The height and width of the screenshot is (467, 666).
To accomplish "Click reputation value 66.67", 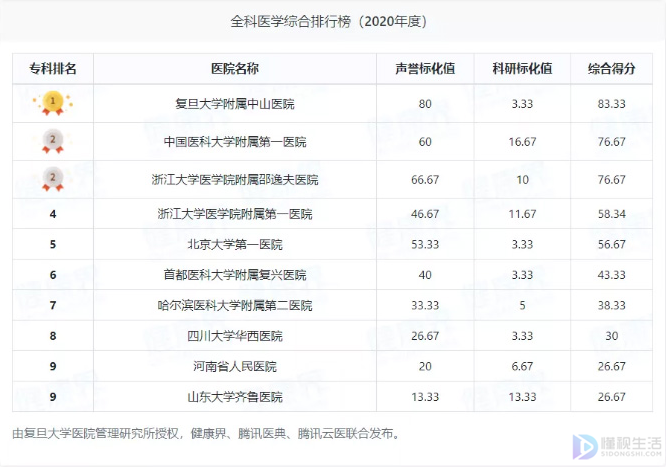I will click(x=425, y=179).
